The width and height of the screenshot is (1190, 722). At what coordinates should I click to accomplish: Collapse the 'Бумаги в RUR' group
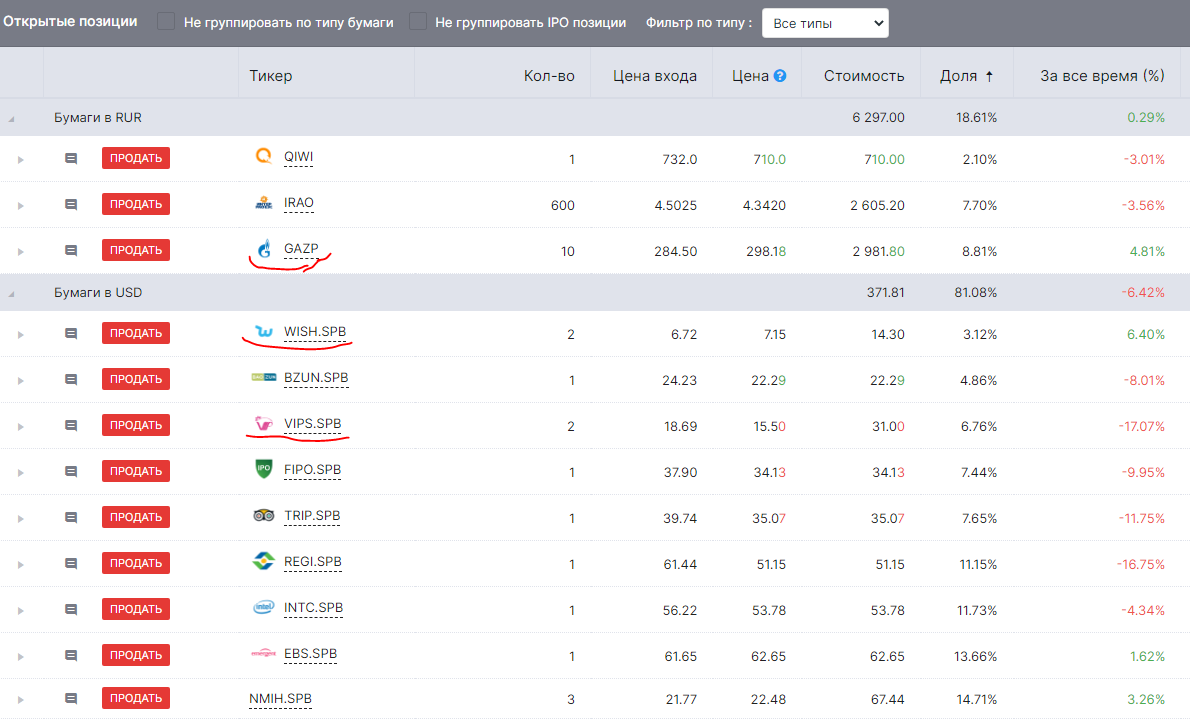pos(11,118)
